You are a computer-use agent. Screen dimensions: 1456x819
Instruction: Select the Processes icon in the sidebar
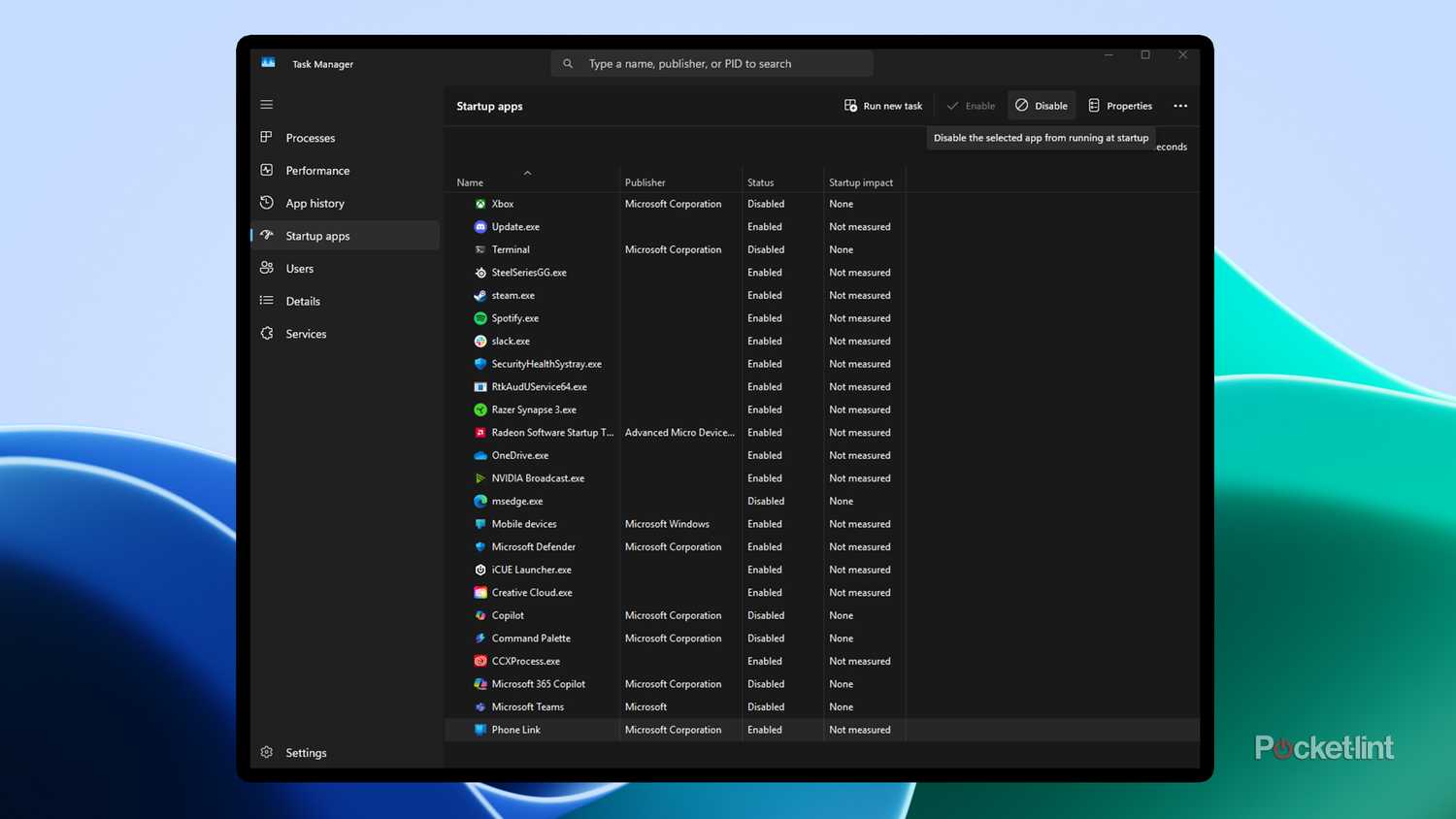pos(266,137)
